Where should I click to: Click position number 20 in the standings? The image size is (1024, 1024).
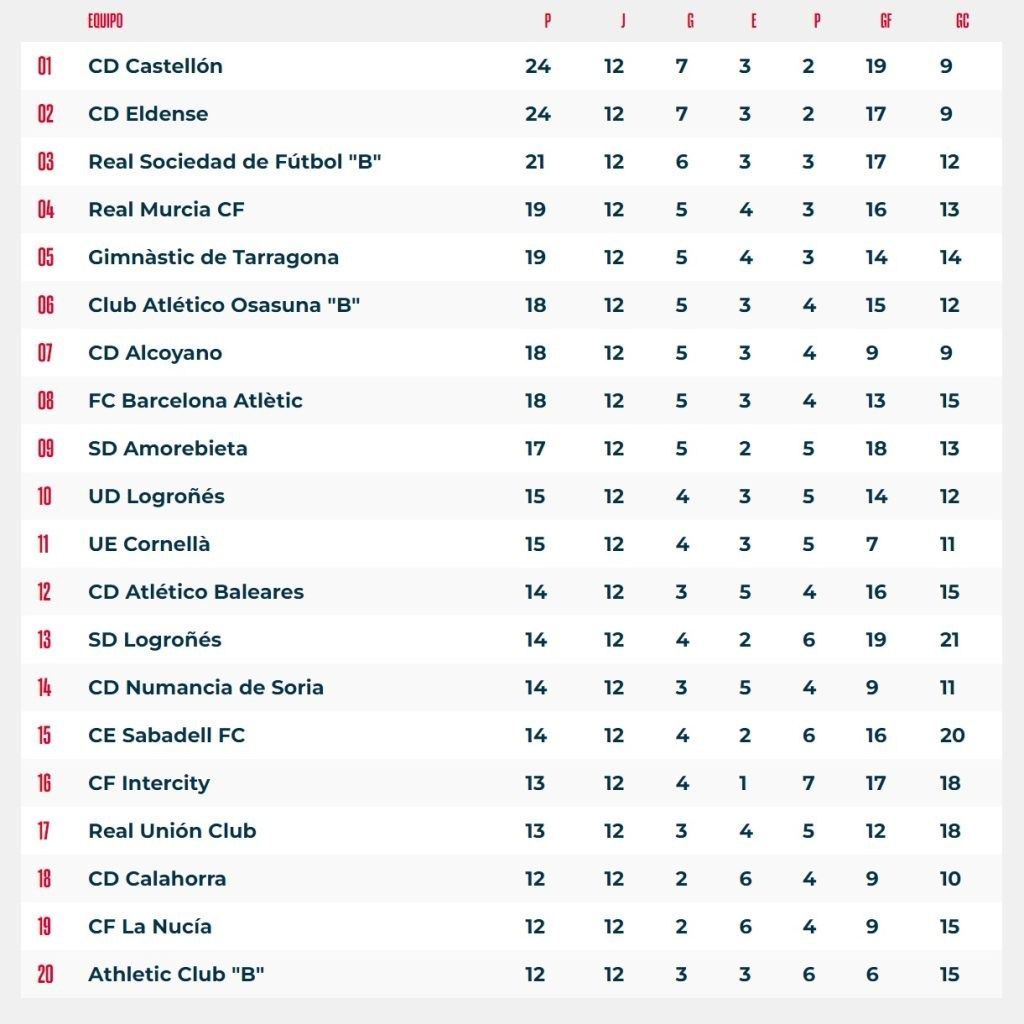45,974
